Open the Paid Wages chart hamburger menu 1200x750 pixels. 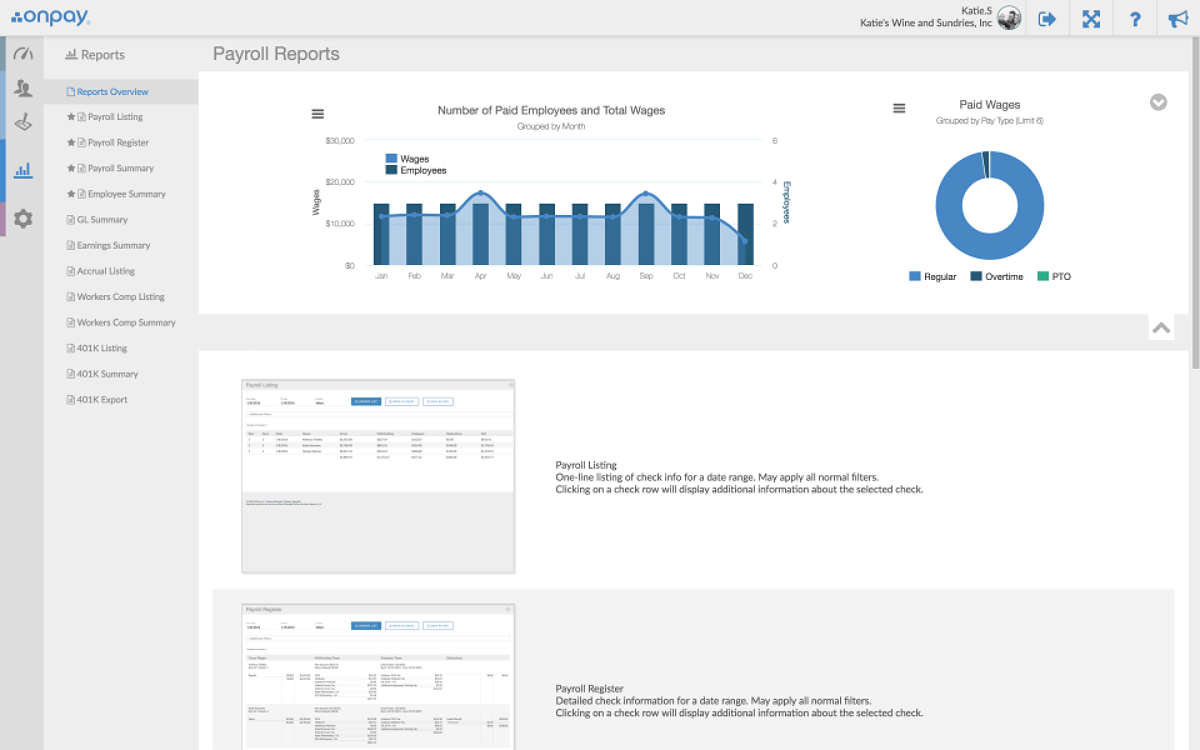899,108
